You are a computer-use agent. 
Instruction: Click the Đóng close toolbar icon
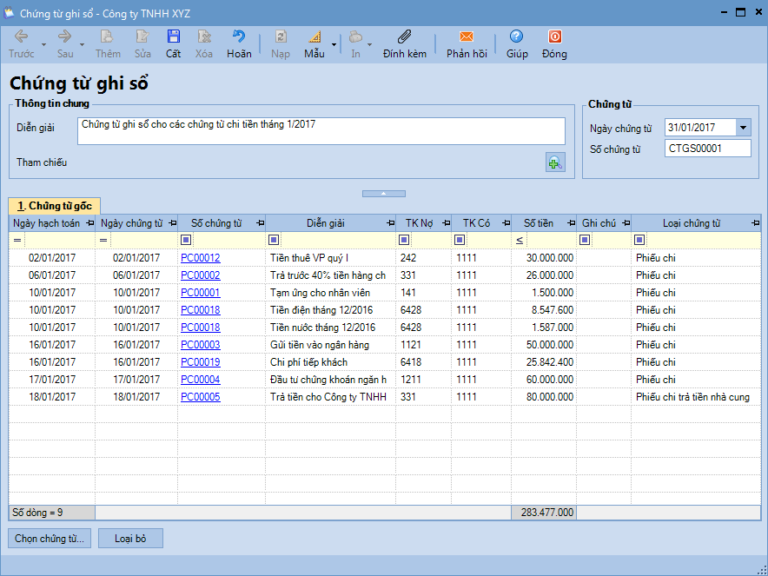click(x=554, y=38)
